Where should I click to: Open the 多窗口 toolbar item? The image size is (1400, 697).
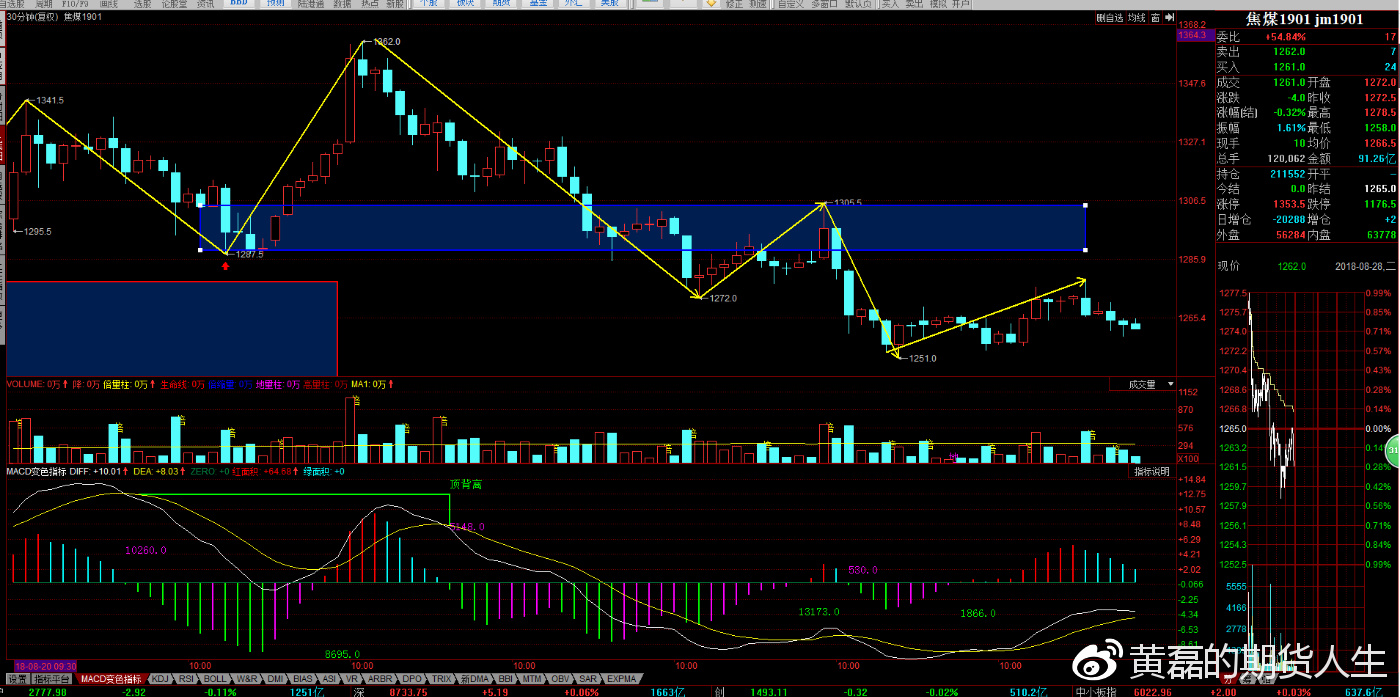824,3
